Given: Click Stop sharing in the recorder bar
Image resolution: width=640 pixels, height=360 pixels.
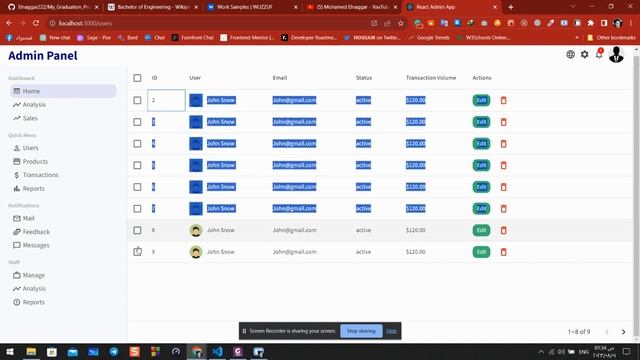Looking at the screenshot, I should tap(361, 331).
